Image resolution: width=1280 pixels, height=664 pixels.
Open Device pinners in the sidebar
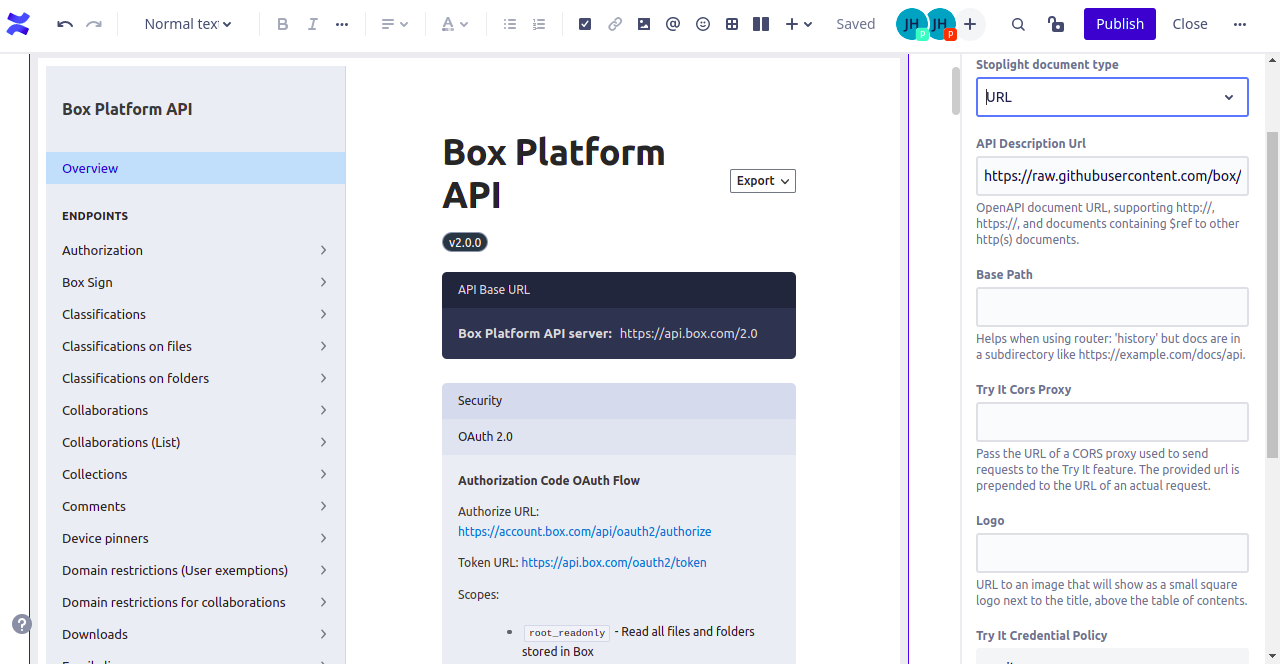pyautogui.click(x=196, y=538)
